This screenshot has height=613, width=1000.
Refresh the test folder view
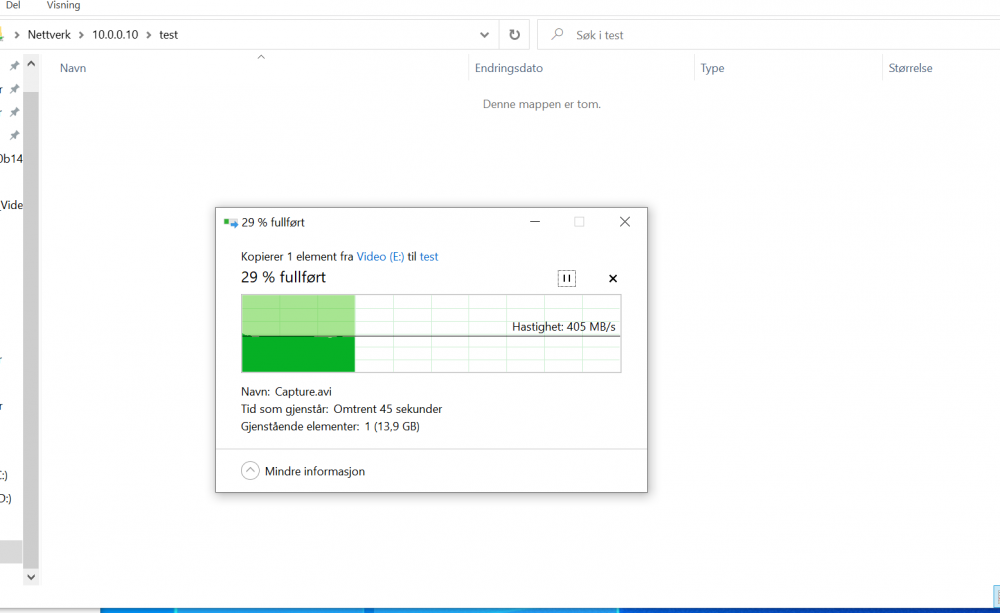pyautogui.click(x=514, y=35)
